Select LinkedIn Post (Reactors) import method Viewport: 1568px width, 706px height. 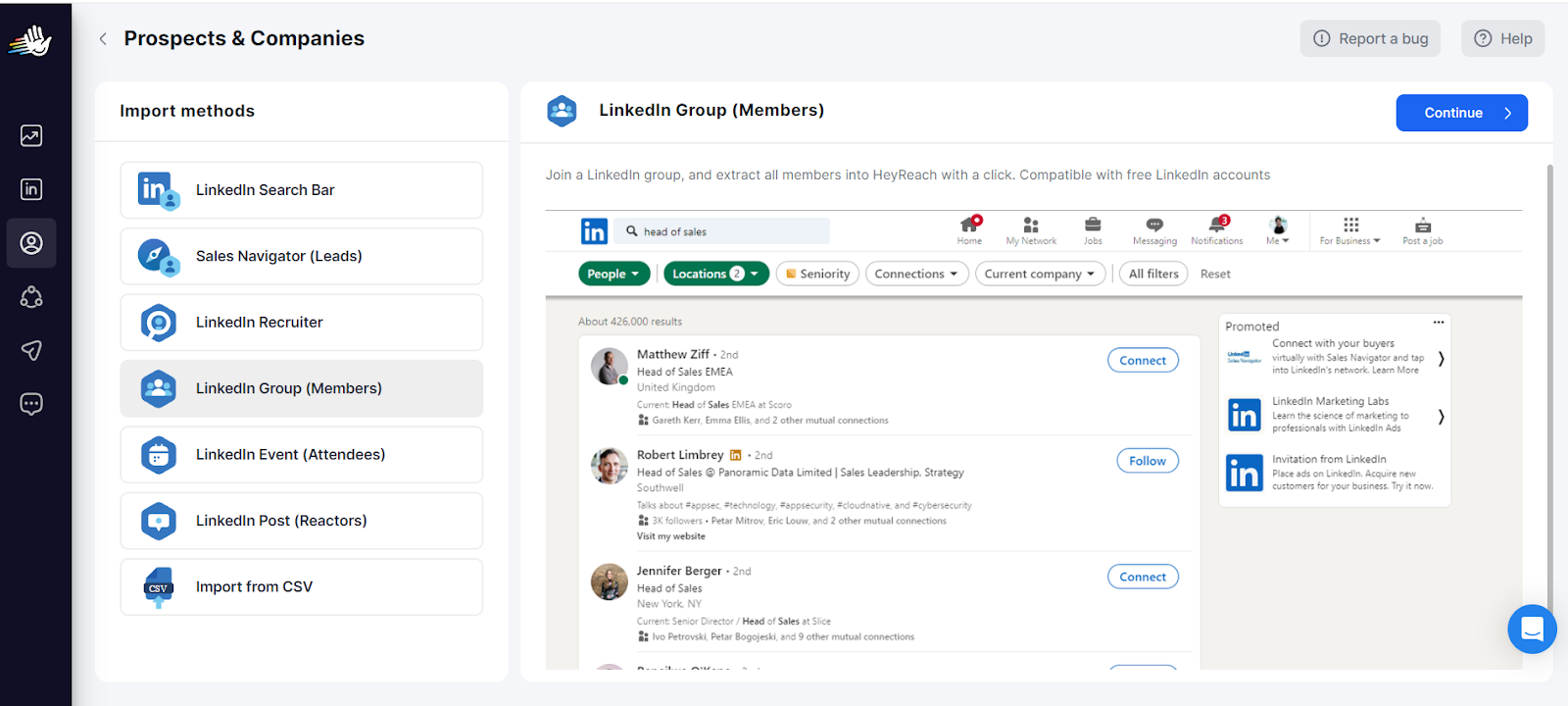coord(302,521)
